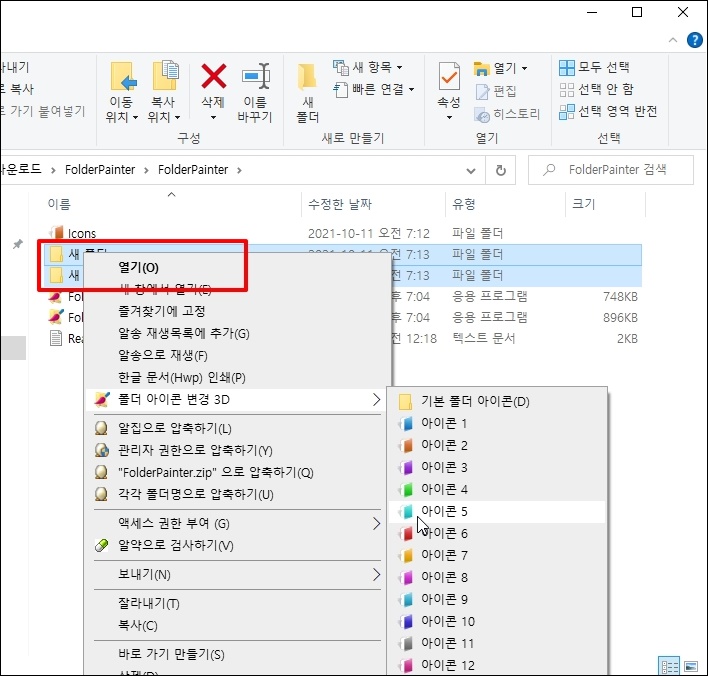Click the last FolderPainter breadcrumb segment
This screenshot has height=676, width=708.
193,170
